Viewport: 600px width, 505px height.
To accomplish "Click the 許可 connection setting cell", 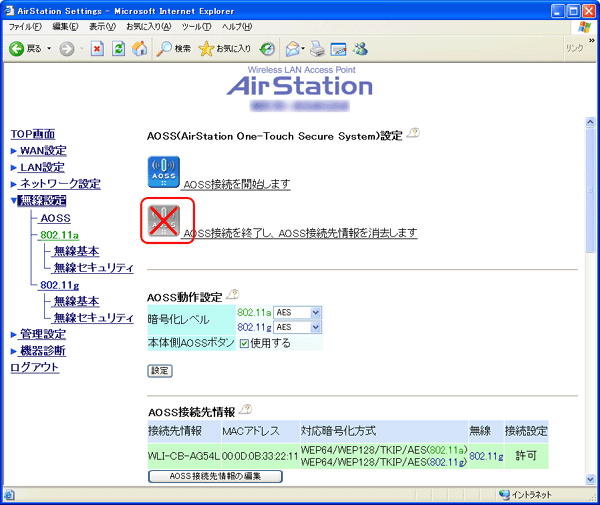I will [x=526, y=456].
